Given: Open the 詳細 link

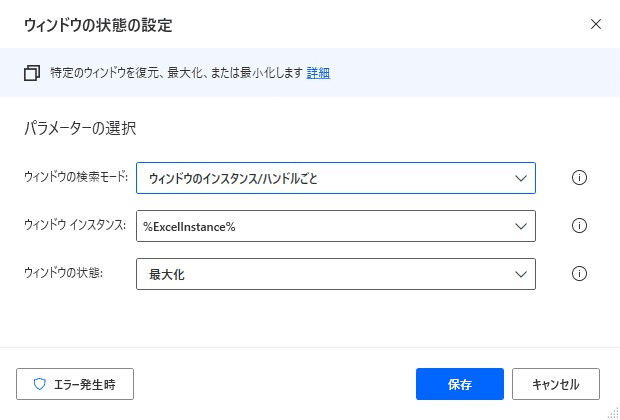Looking at the screenshot, I should click(318, 73).
